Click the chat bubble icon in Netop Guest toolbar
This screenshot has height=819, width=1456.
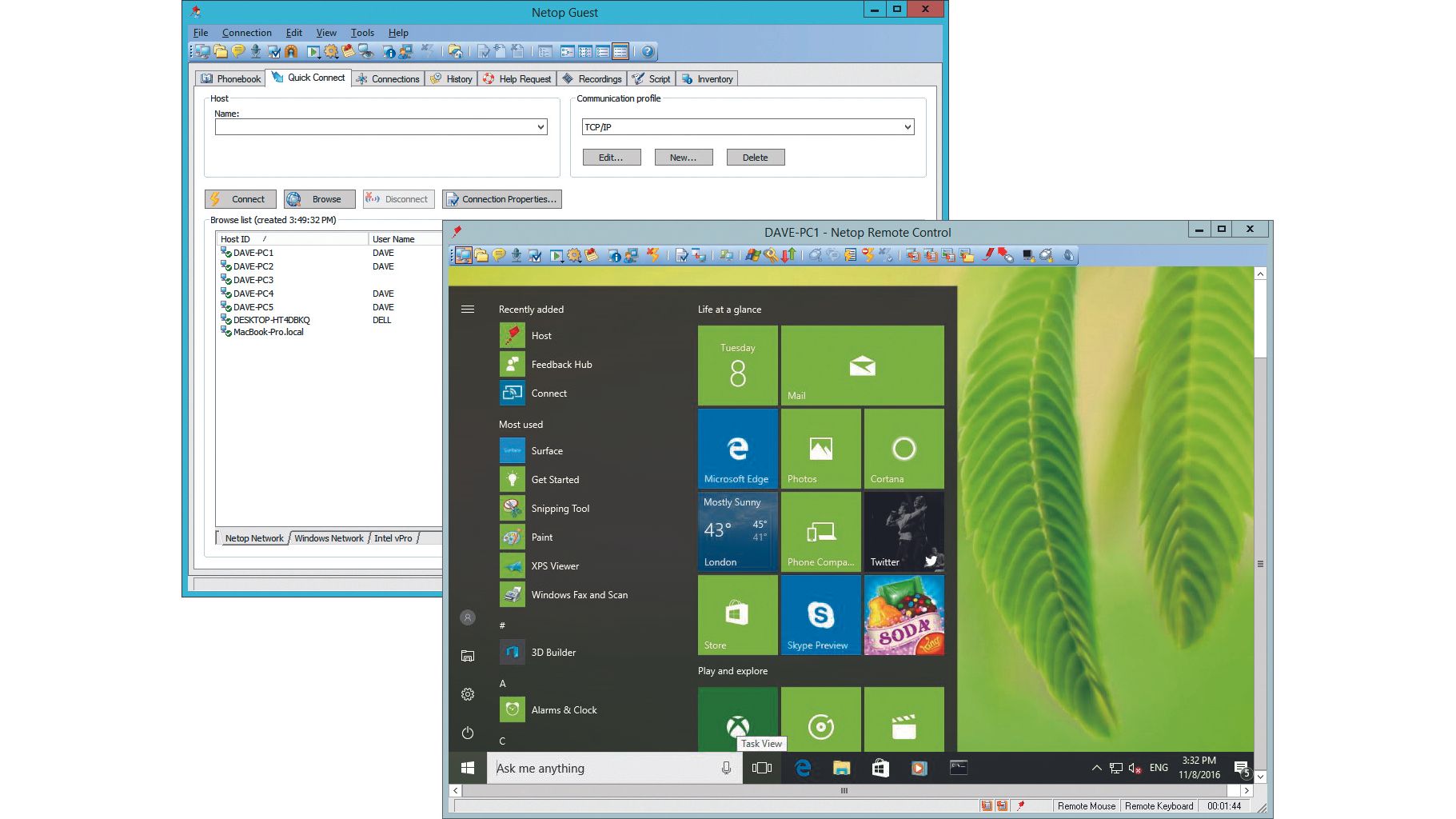coord(238,51)
